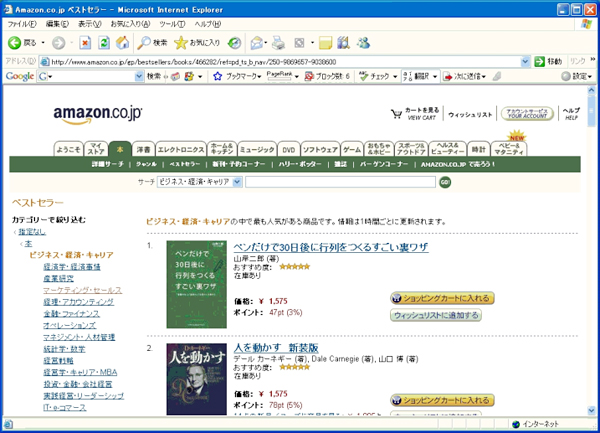
Task: Click ウィッシュリスト in header
Action: [470, 114]
